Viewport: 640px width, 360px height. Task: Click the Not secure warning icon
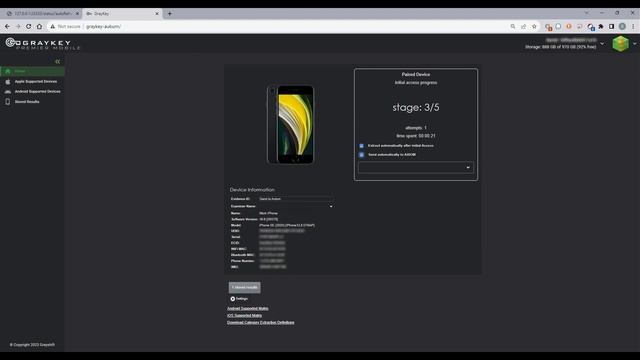[53, 27]
